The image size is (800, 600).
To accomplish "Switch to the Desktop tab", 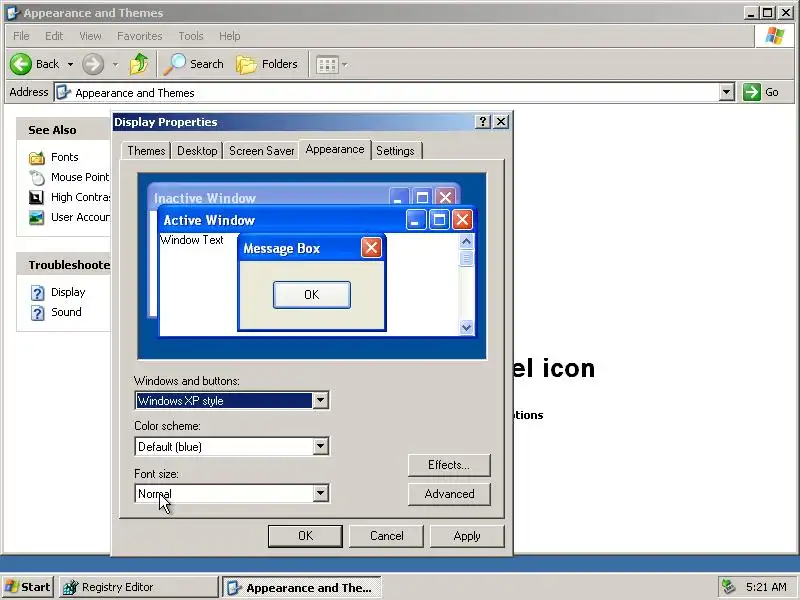I will pos(197,151).
